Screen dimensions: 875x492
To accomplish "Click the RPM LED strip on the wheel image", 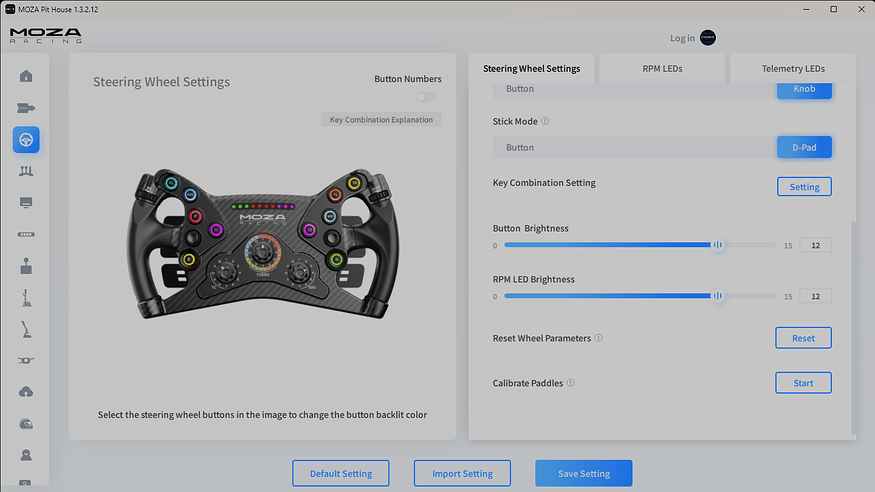I will pyautogui.click(x=263, y=206).
